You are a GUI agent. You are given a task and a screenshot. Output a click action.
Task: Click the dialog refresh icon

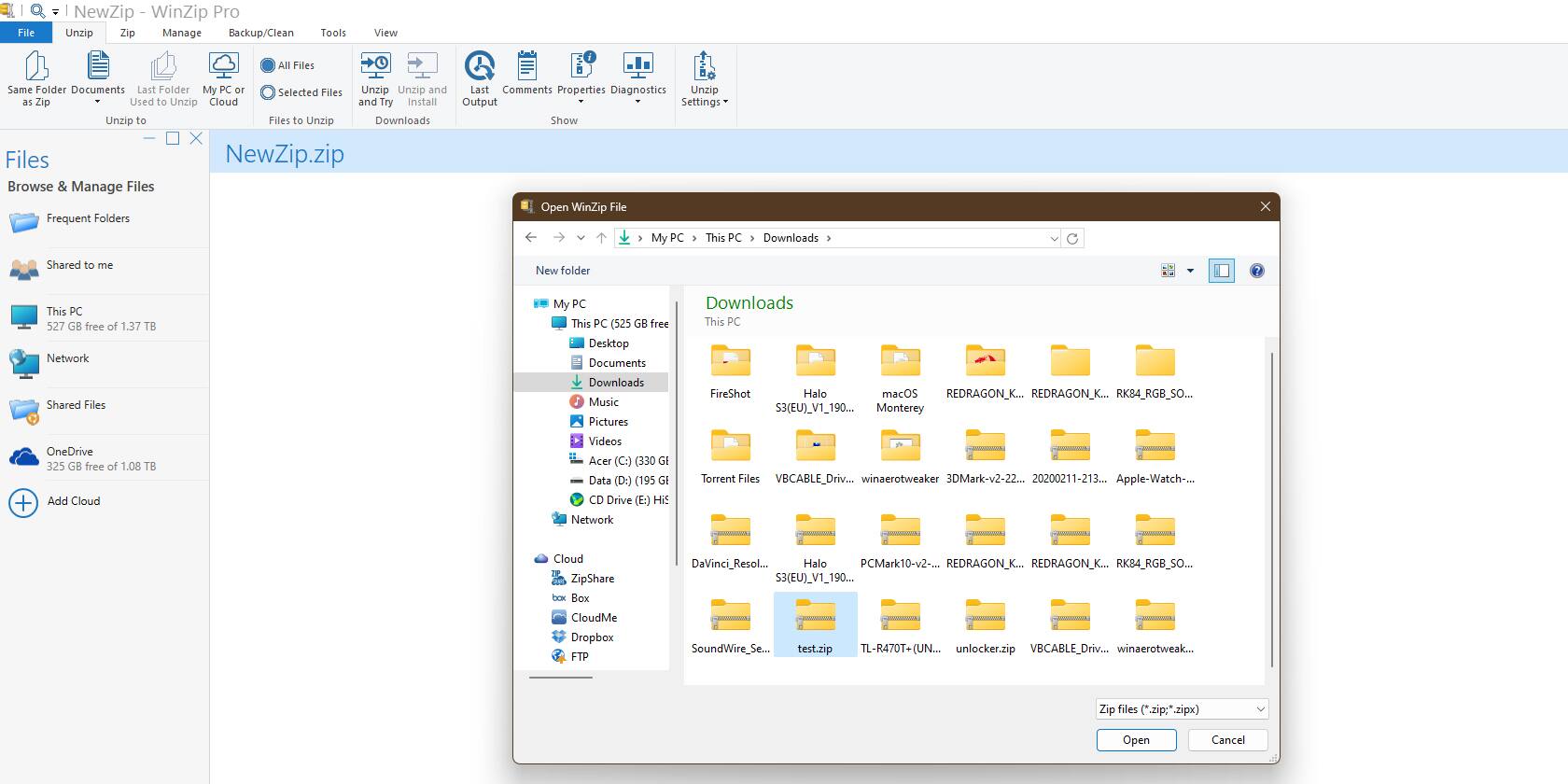(1072, 239)
